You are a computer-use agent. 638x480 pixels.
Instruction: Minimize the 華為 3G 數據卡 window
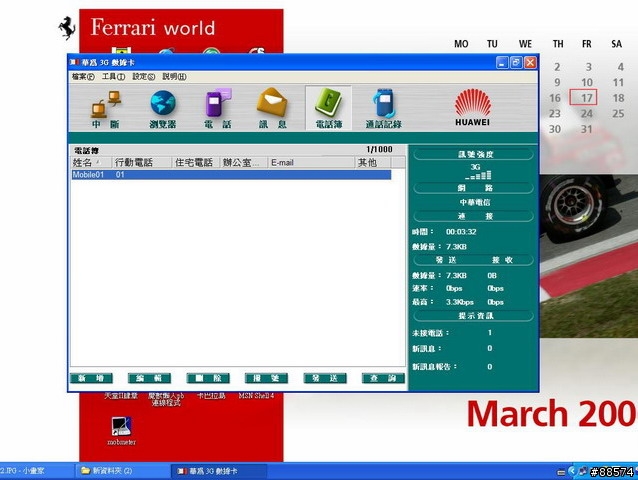click(502, 63)
